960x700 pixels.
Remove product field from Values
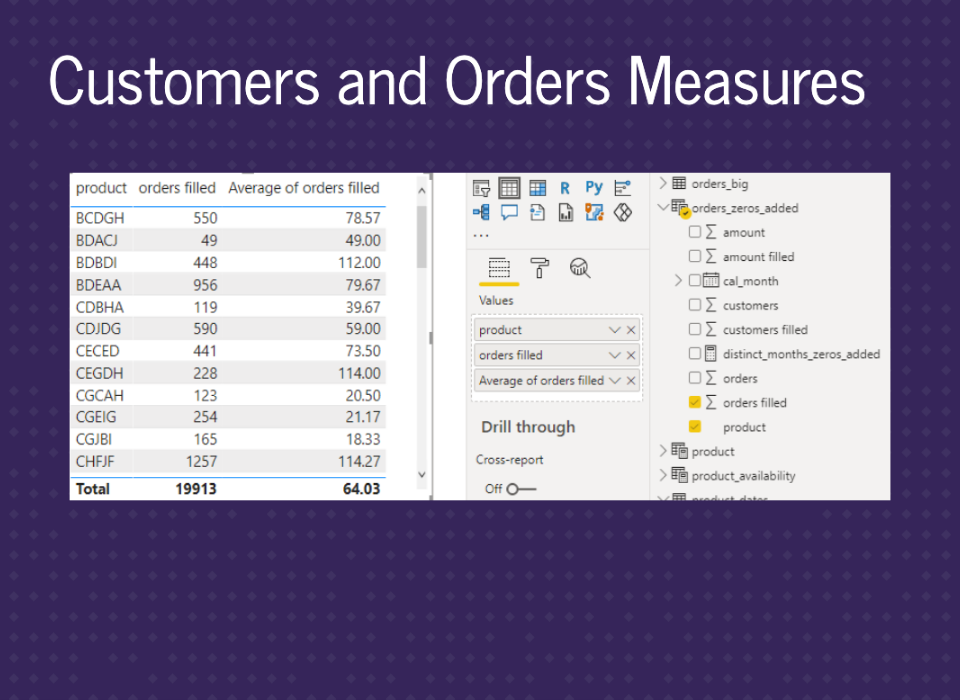631,330
